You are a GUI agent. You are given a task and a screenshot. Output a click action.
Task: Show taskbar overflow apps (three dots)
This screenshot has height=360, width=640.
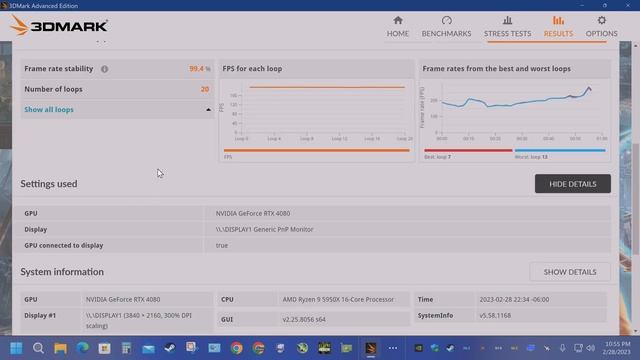pyautogui.click(x=393, y=348)
